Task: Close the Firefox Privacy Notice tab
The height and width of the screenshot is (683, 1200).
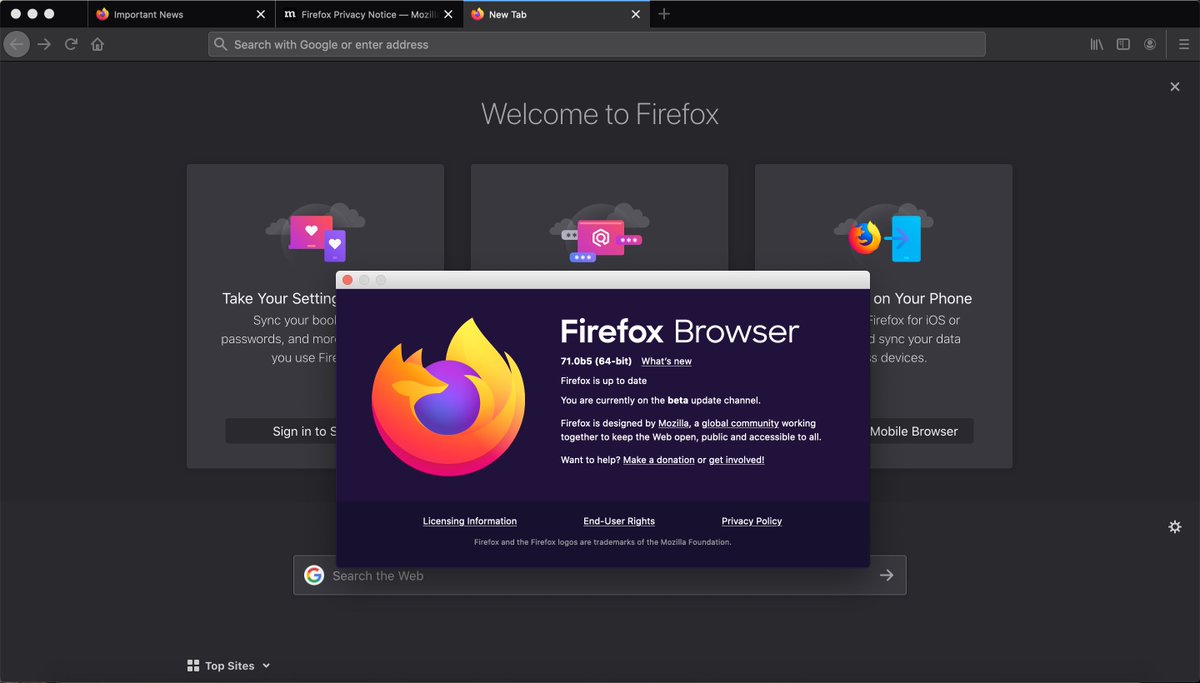Action: pos(448,15)
